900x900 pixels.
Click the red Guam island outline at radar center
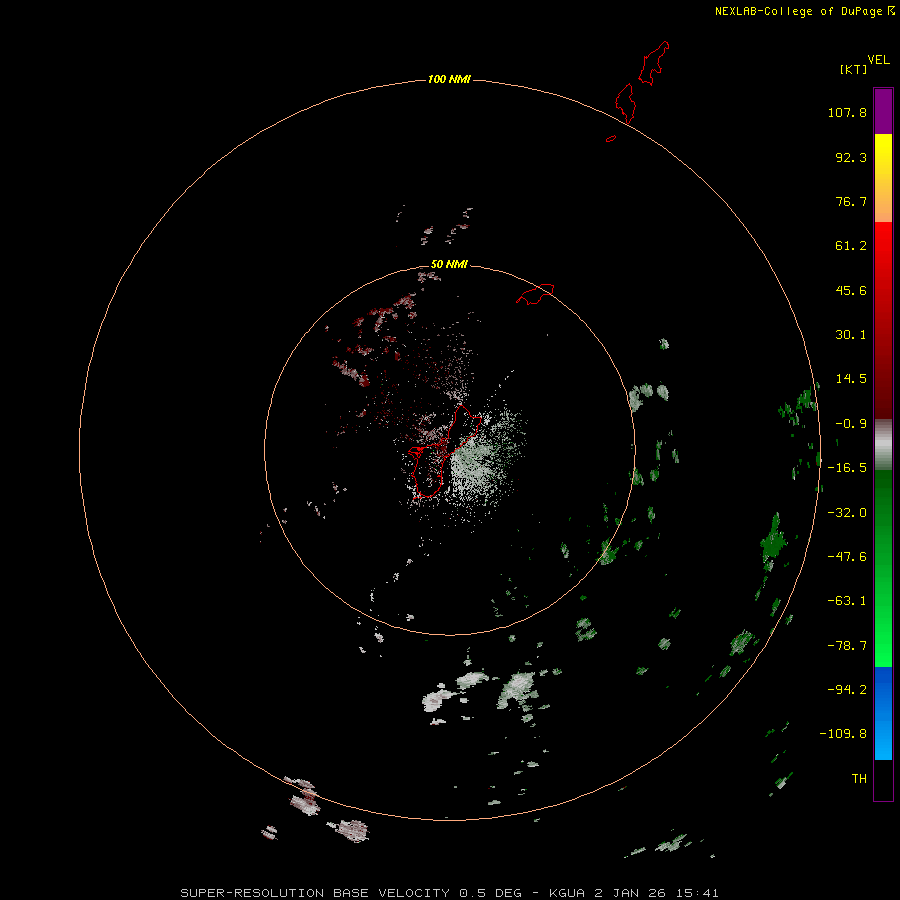tap(445, 451)
